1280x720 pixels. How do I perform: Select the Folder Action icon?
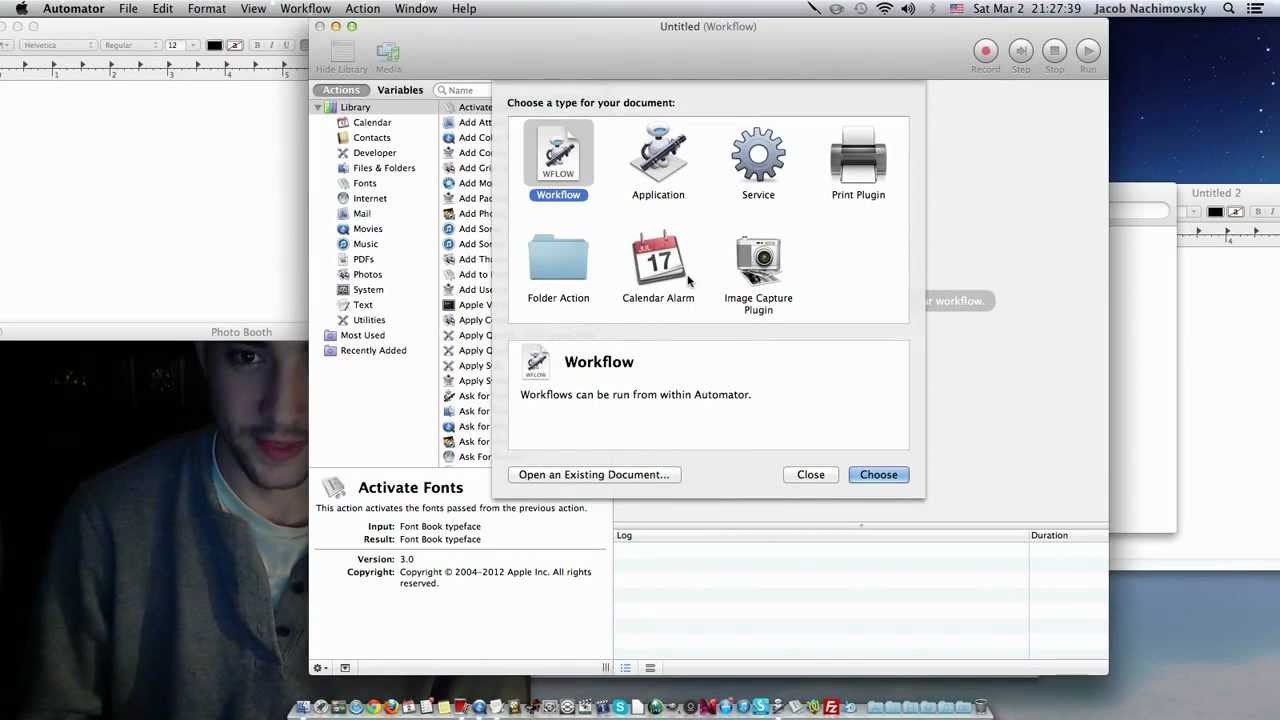[558, 258]
